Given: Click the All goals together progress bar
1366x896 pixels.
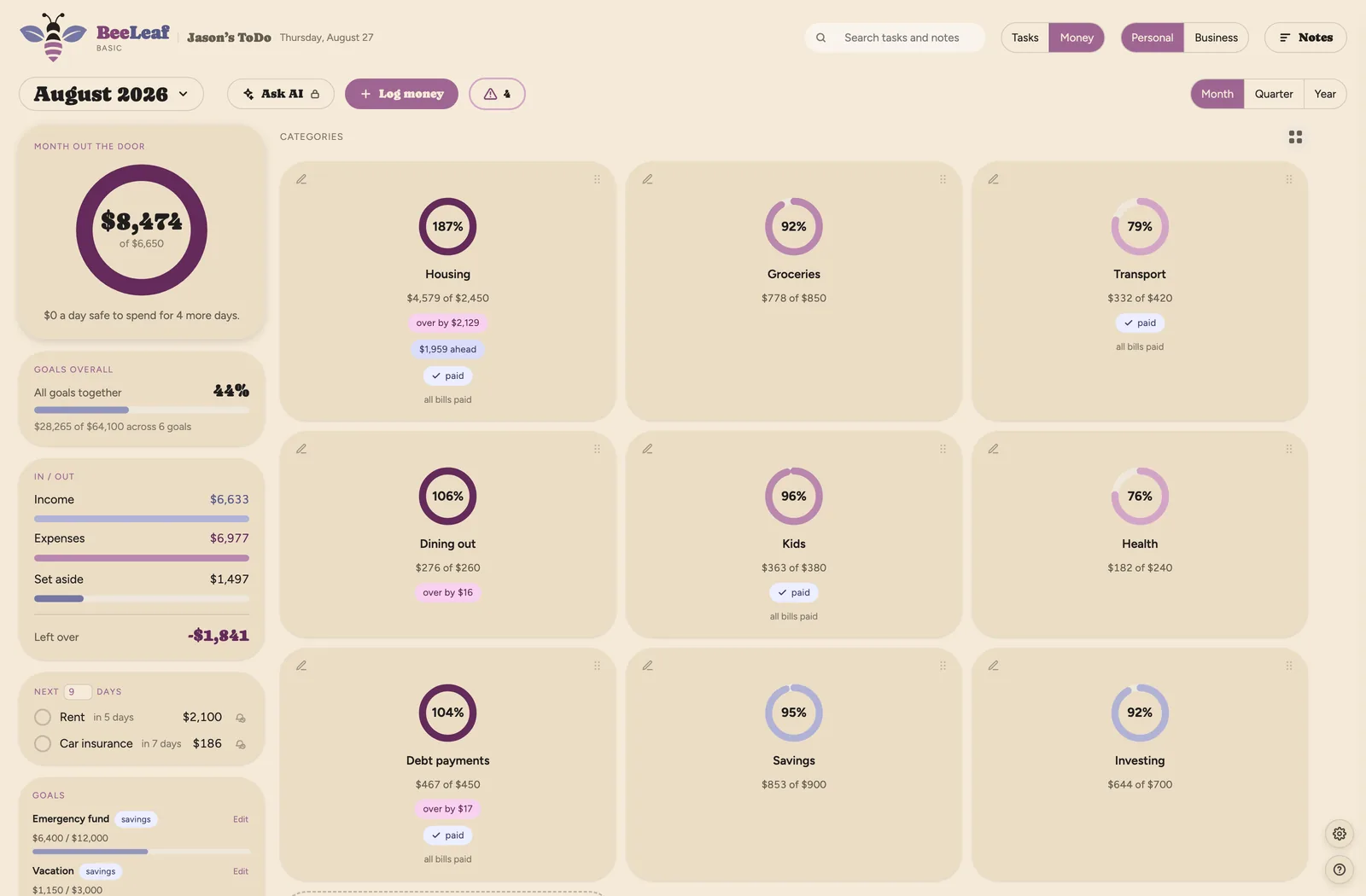Looking at the screenshot, I should [142, 410].
